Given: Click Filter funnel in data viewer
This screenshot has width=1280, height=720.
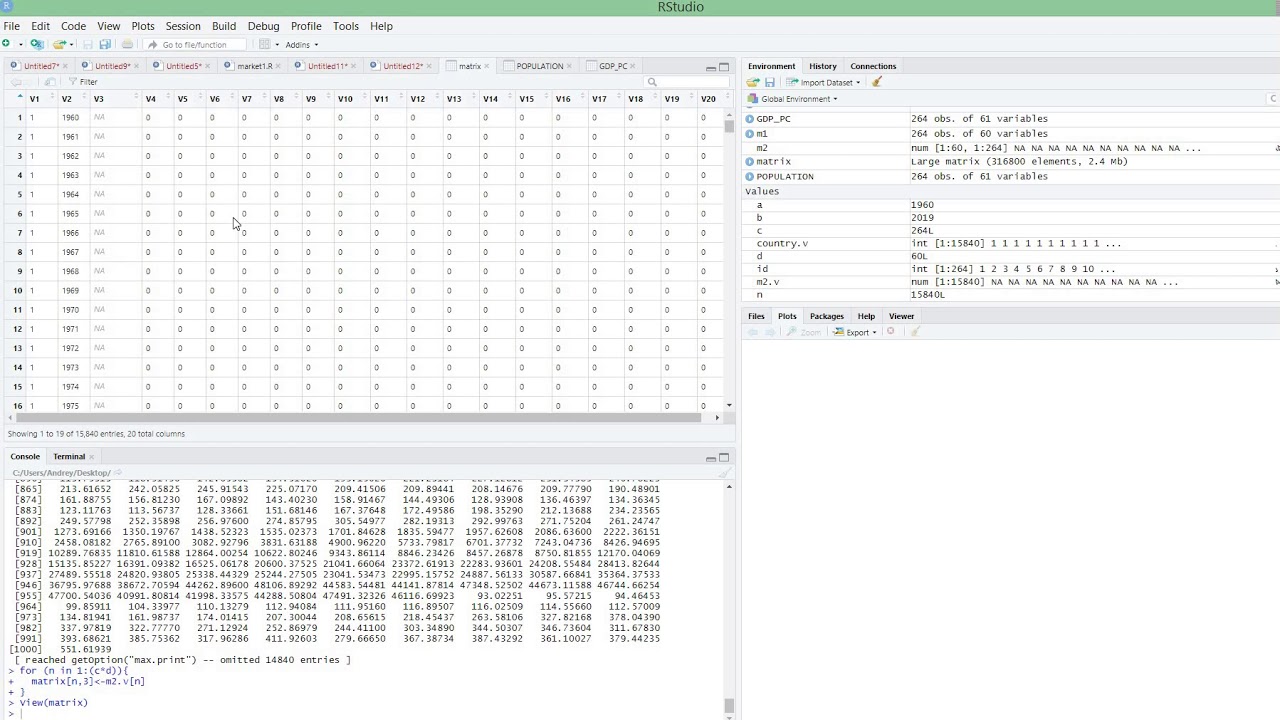Looking at the screenshot, I should tap(83, 82).
